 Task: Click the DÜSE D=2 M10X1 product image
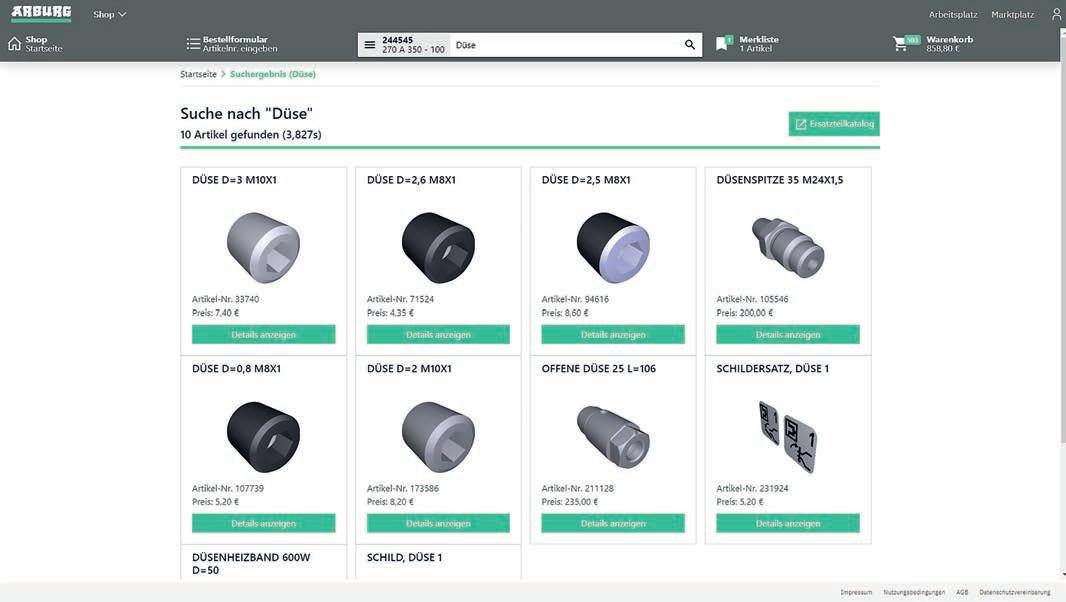438,437
